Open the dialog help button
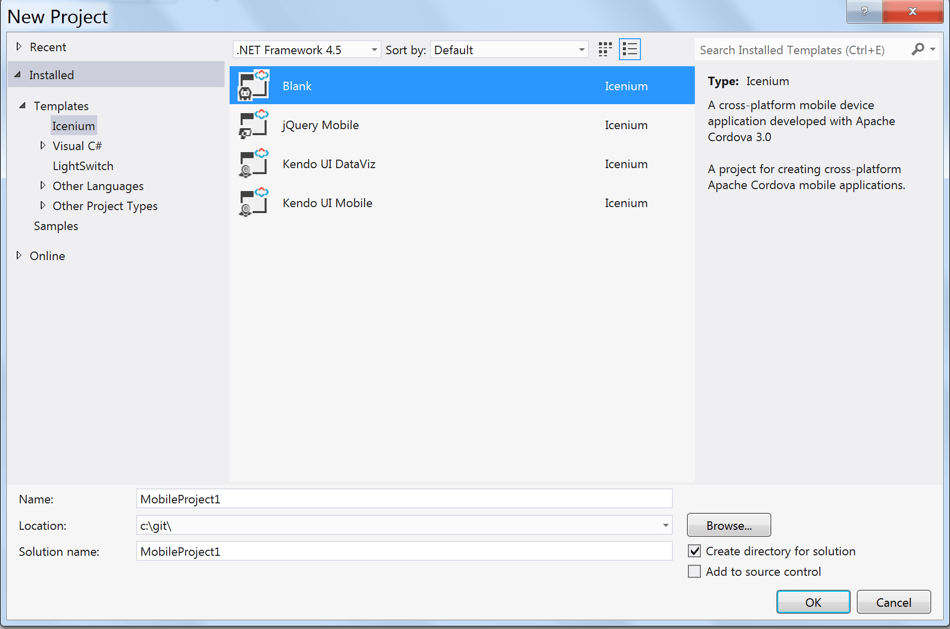This screenshot has width=950, height=629. point(864,12)
